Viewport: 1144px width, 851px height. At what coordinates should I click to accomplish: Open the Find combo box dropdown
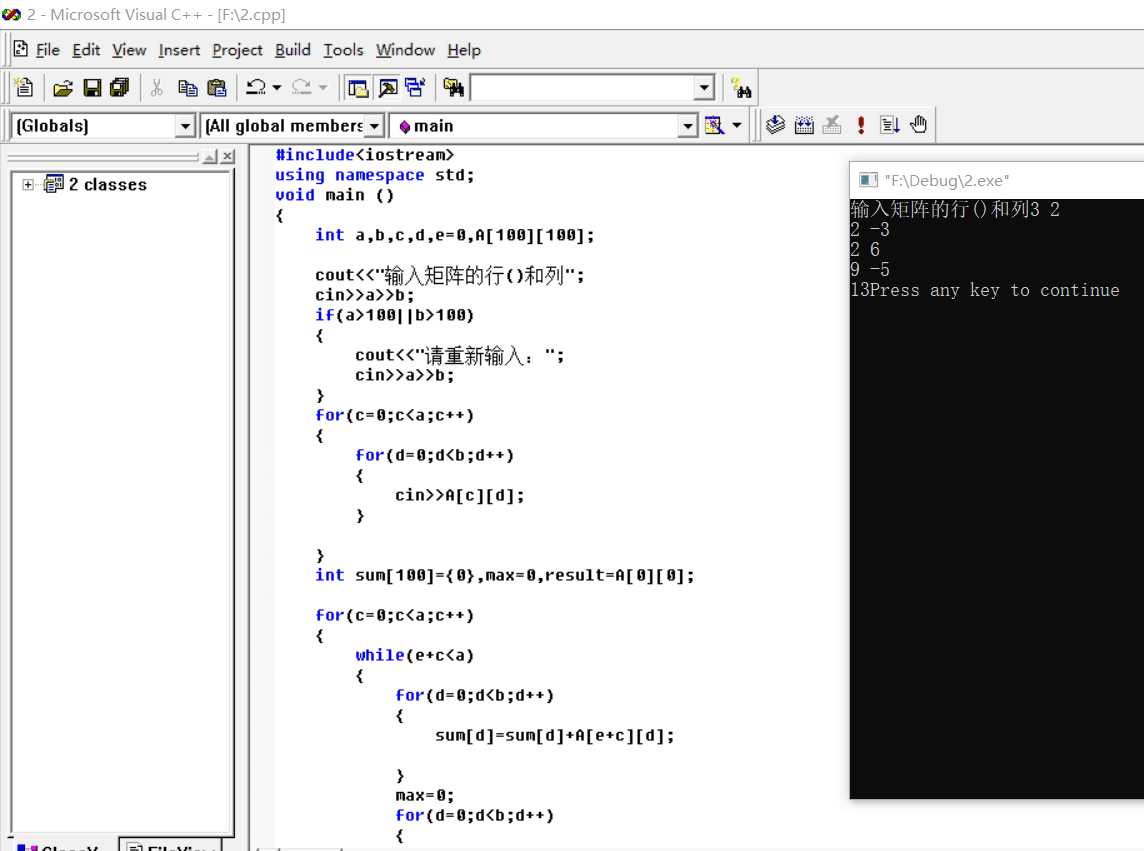coord(703,88)
